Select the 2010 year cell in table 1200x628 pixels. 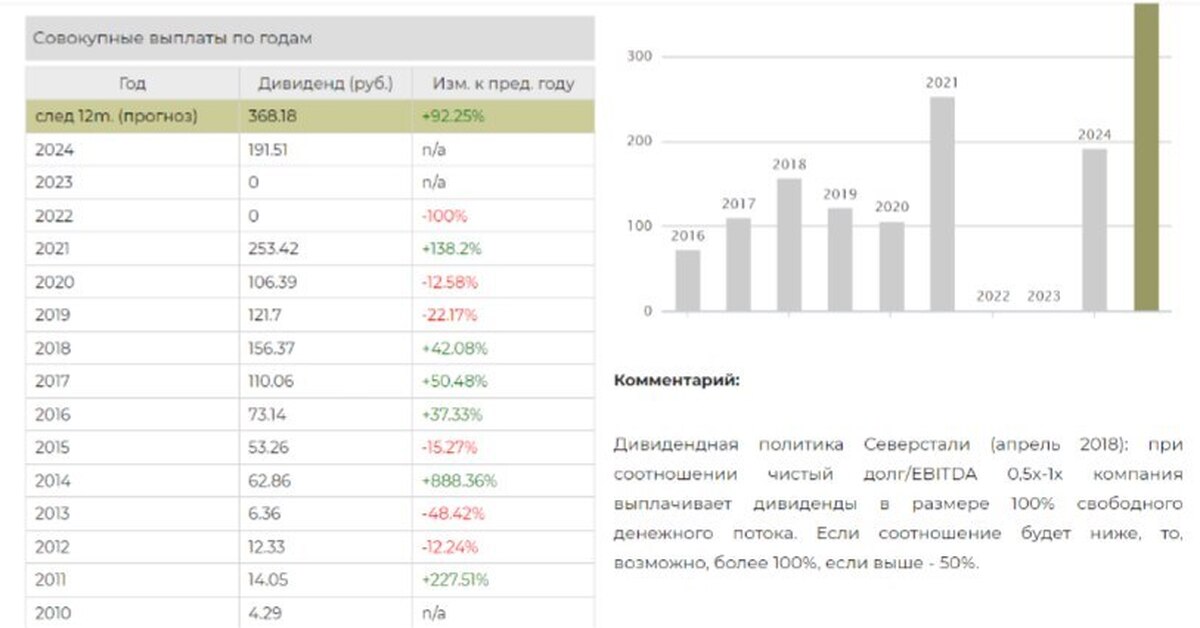pos(52,613)
